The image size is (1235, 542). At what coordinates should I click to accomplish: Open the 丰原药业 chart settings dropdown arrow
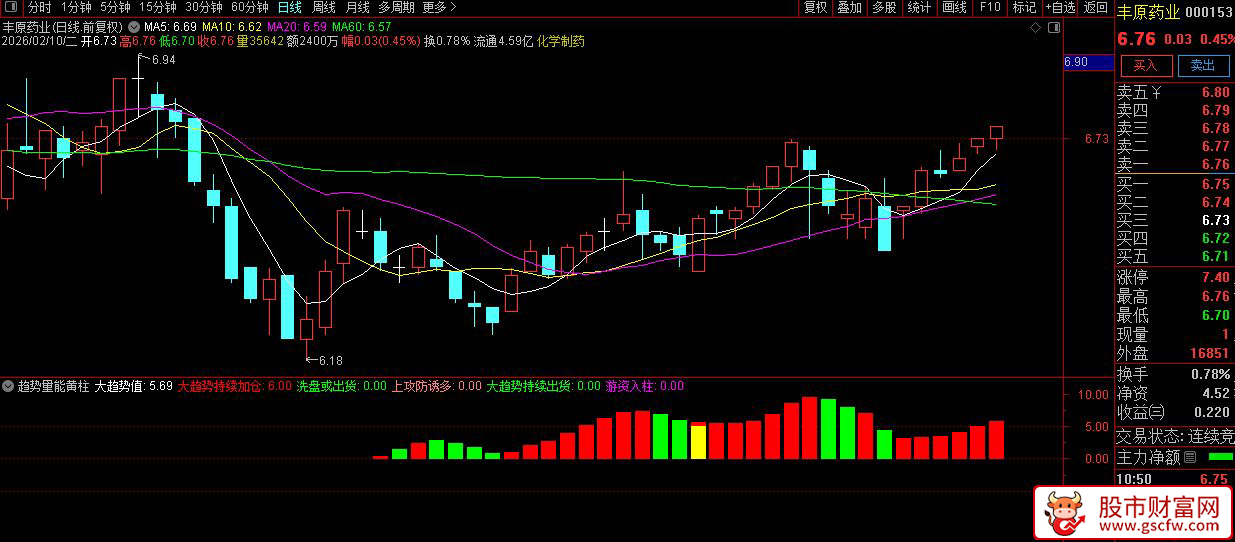134,25
